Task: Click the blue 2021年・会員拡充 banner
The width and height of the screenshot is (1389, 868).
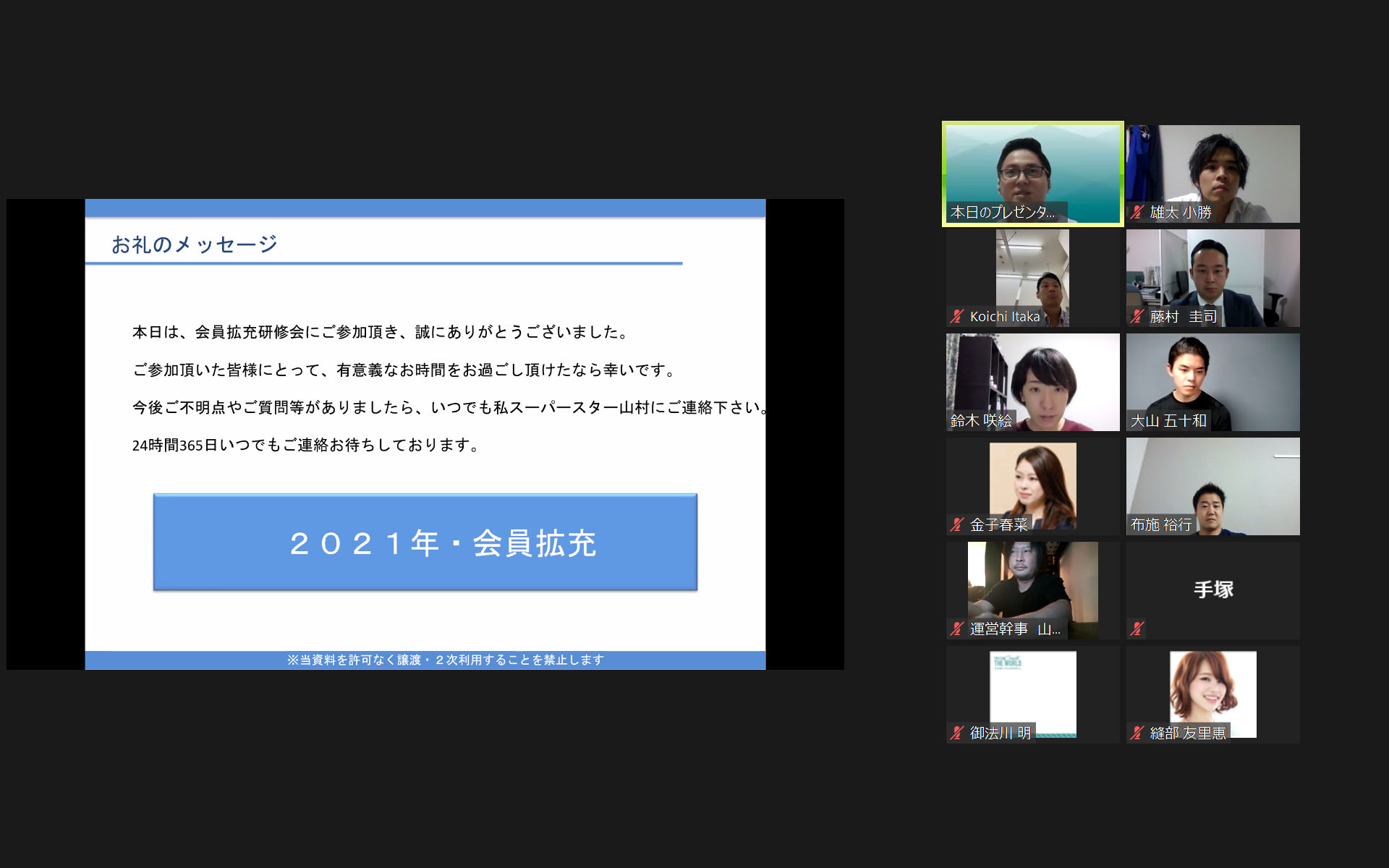Action: tap(425, 542)
